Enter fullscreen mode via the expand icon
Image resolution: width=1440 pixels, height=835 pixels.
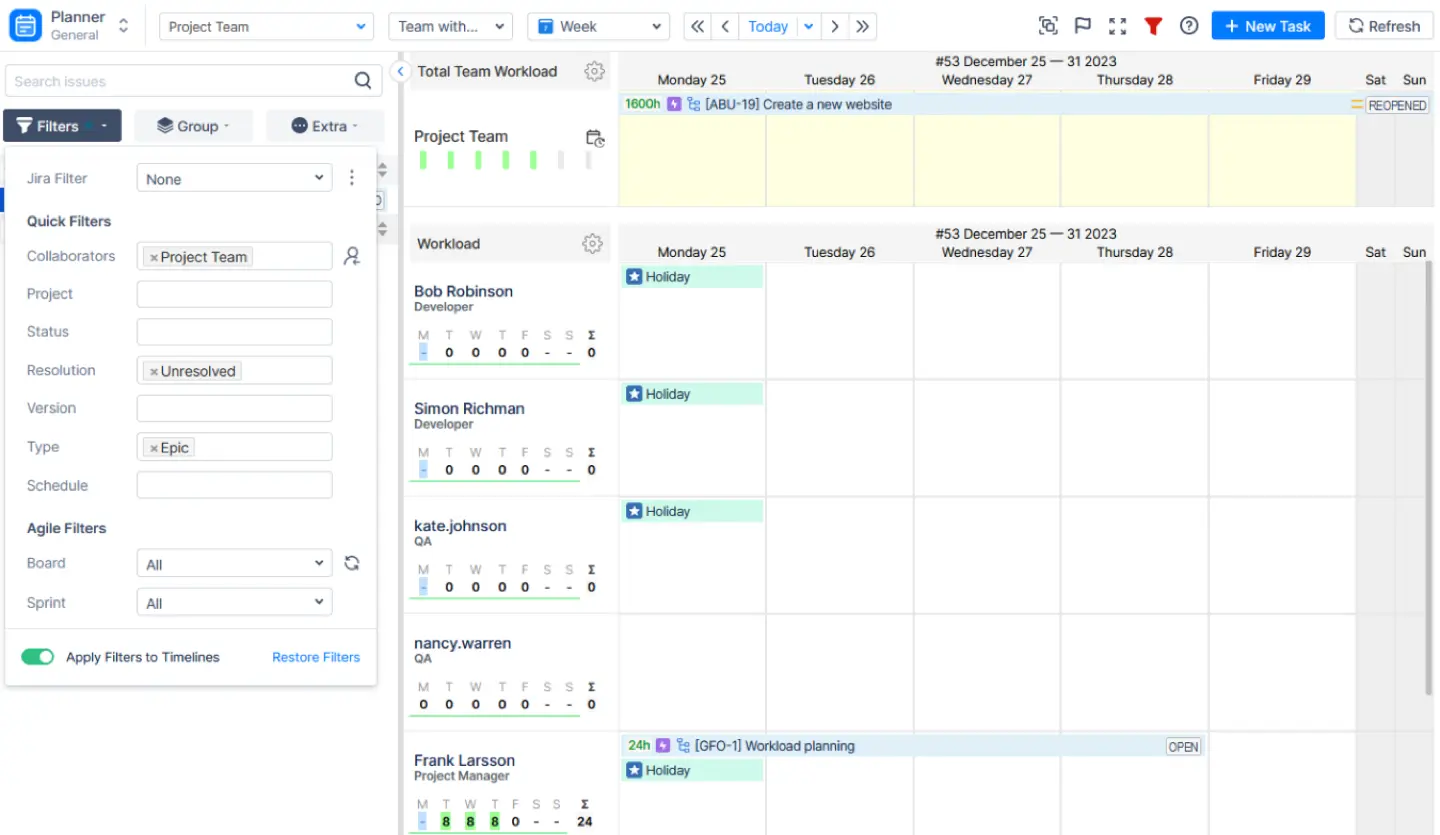[1117, 26]
